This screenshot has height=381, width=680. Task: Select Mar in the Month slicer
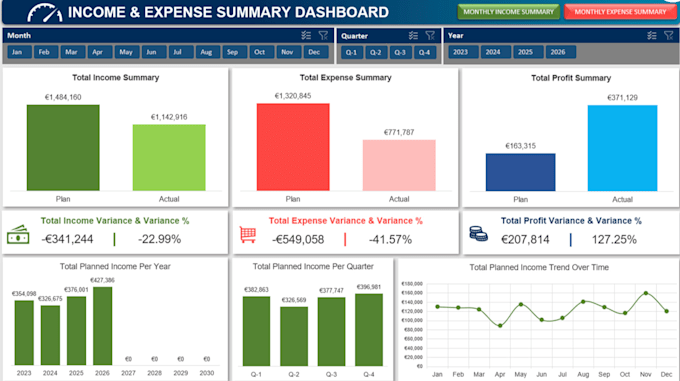[x=73, y=52]
